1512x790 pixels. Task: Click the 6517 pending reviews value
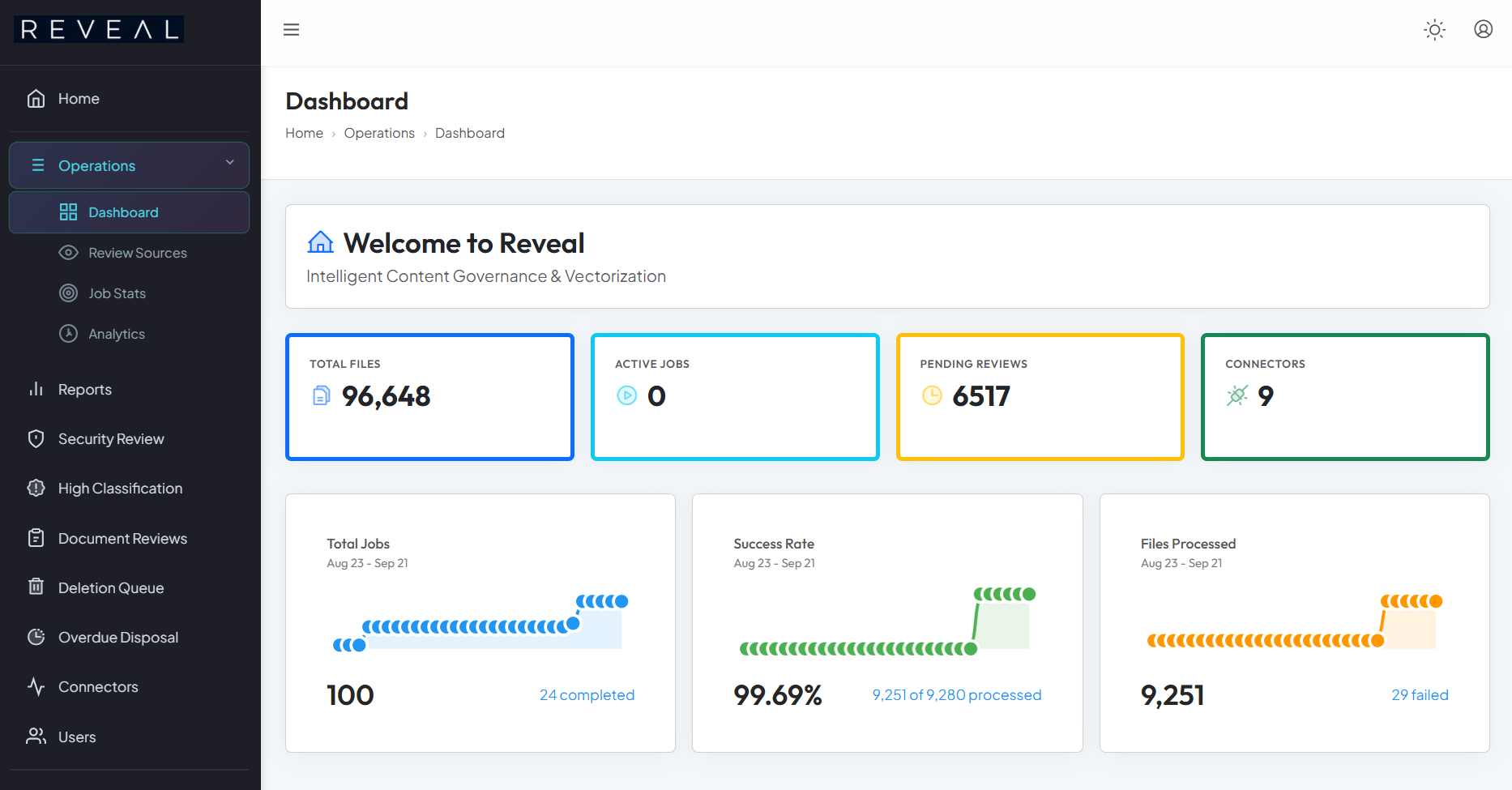click(x=981, y=396)
